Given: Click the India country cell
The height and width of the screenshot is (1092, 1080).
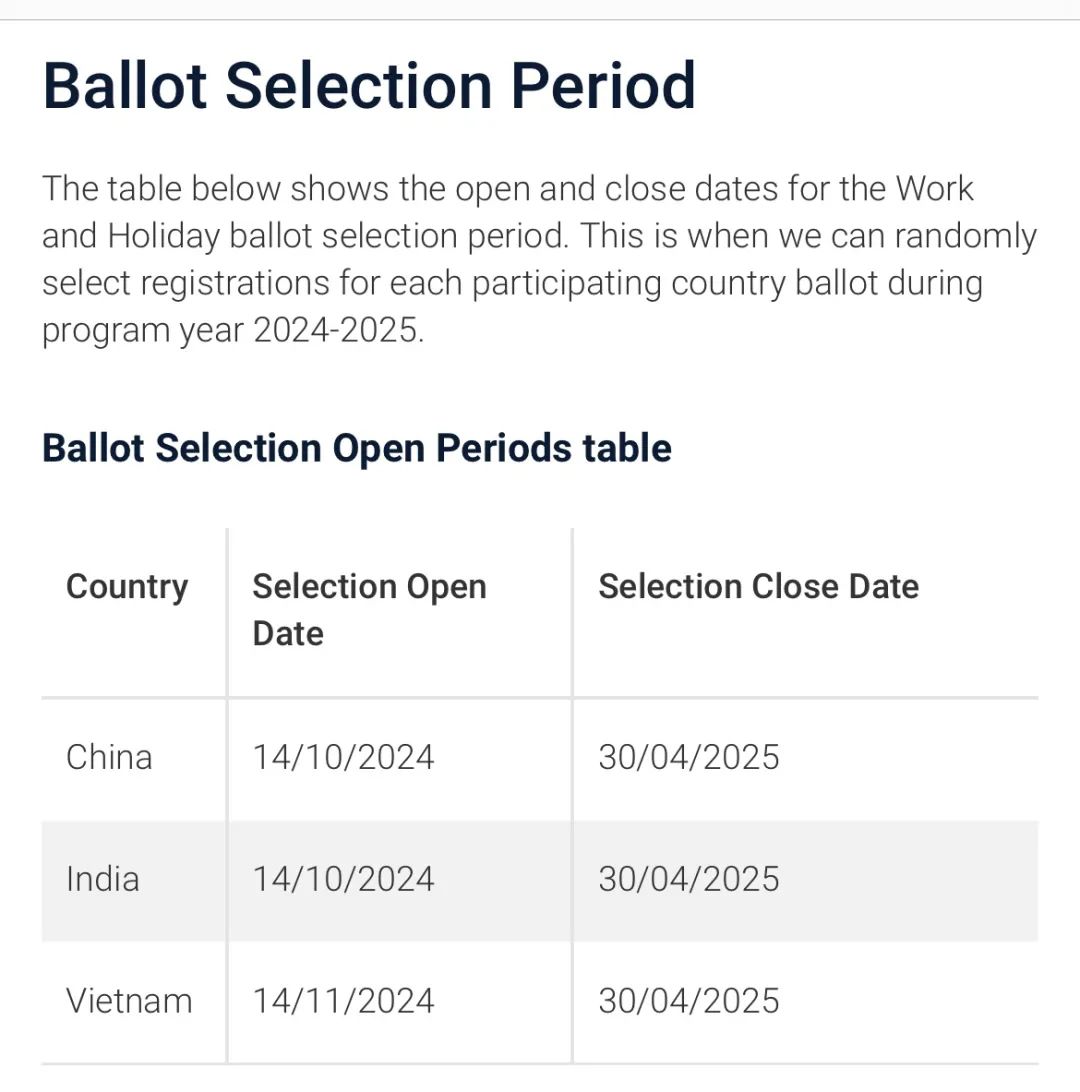Looking at the screenshot, I should pos(102,879).
